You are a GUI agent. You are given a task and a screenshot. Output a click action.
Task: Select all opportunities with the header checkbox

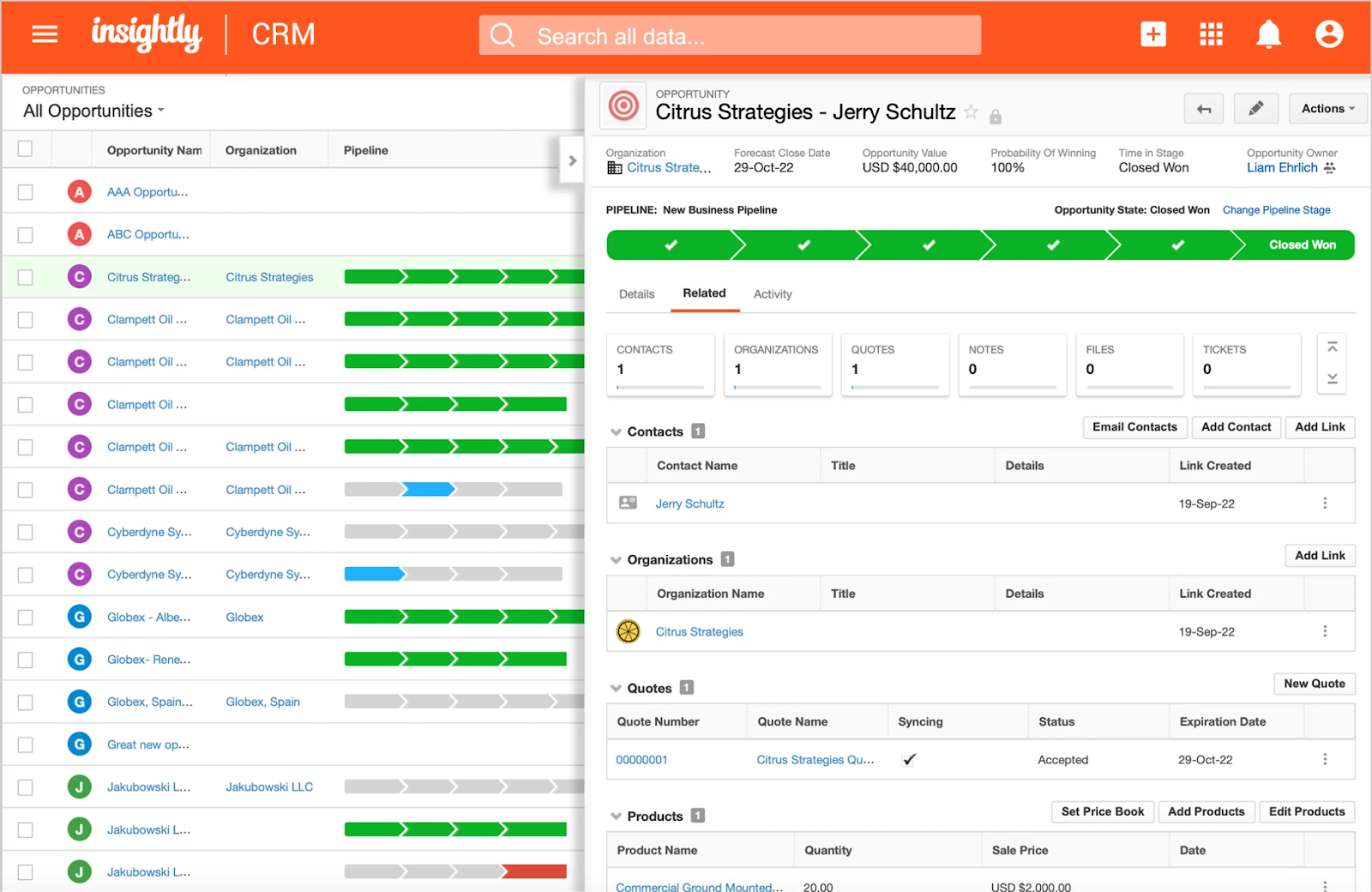coord(24,148)
